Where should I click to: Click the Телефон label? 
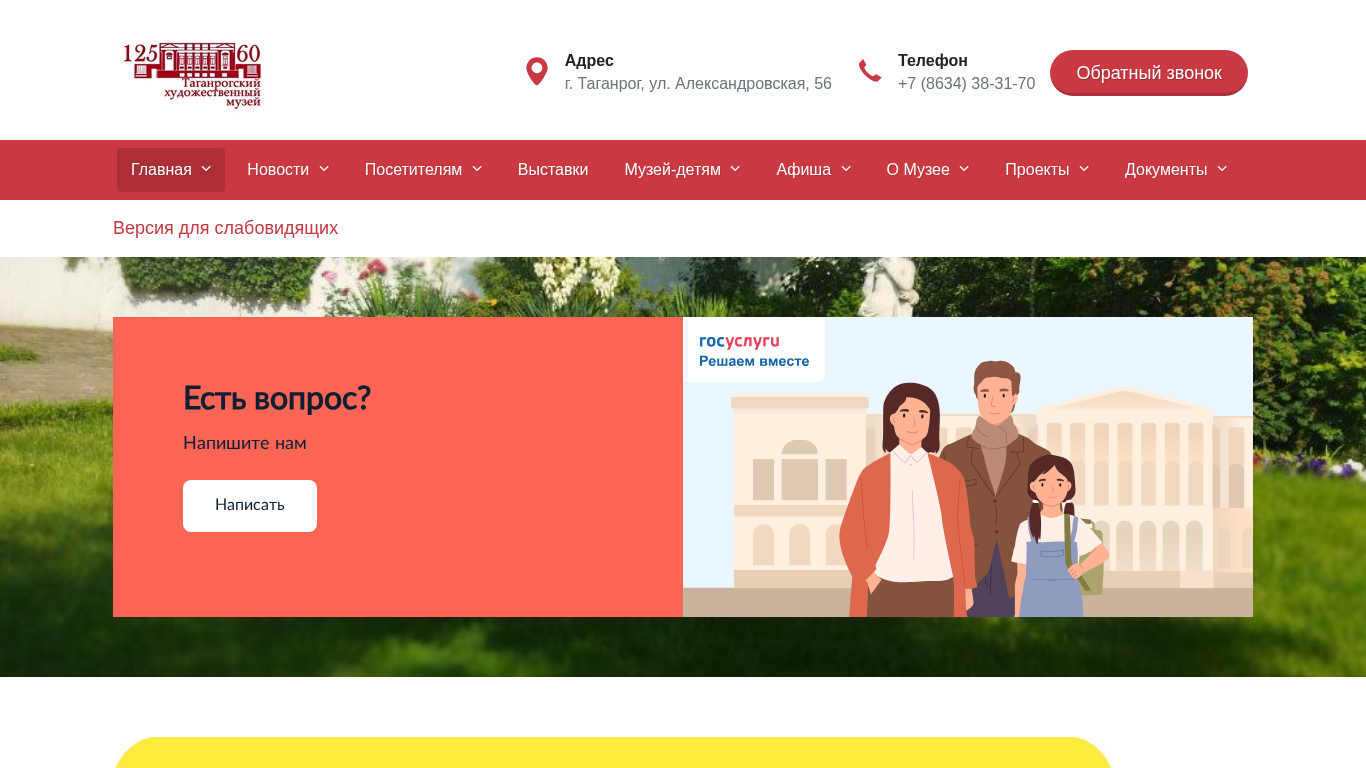933,61
